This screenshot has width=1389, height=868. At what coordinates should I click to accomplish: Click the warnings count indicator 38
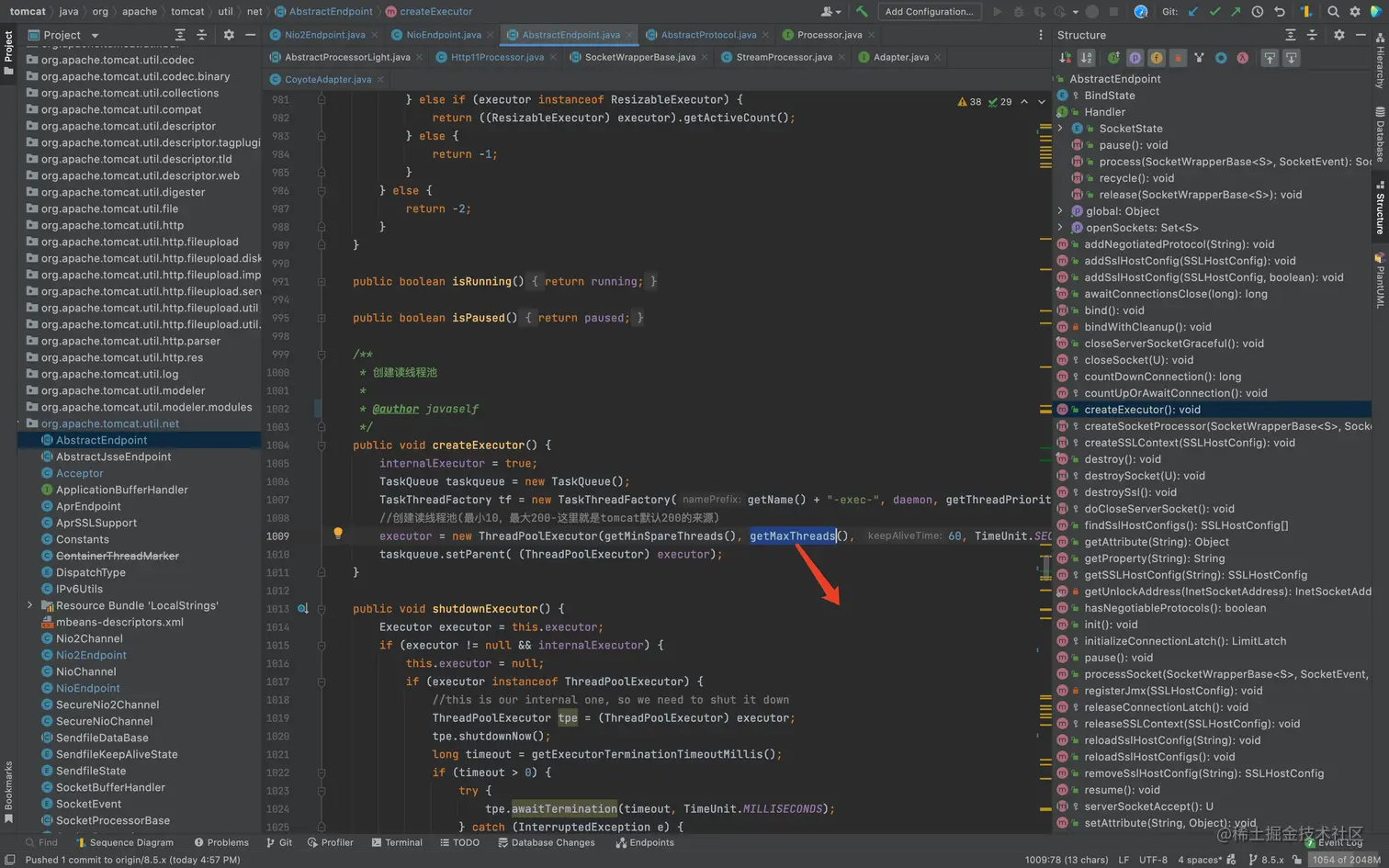click(x=969, y=102)
